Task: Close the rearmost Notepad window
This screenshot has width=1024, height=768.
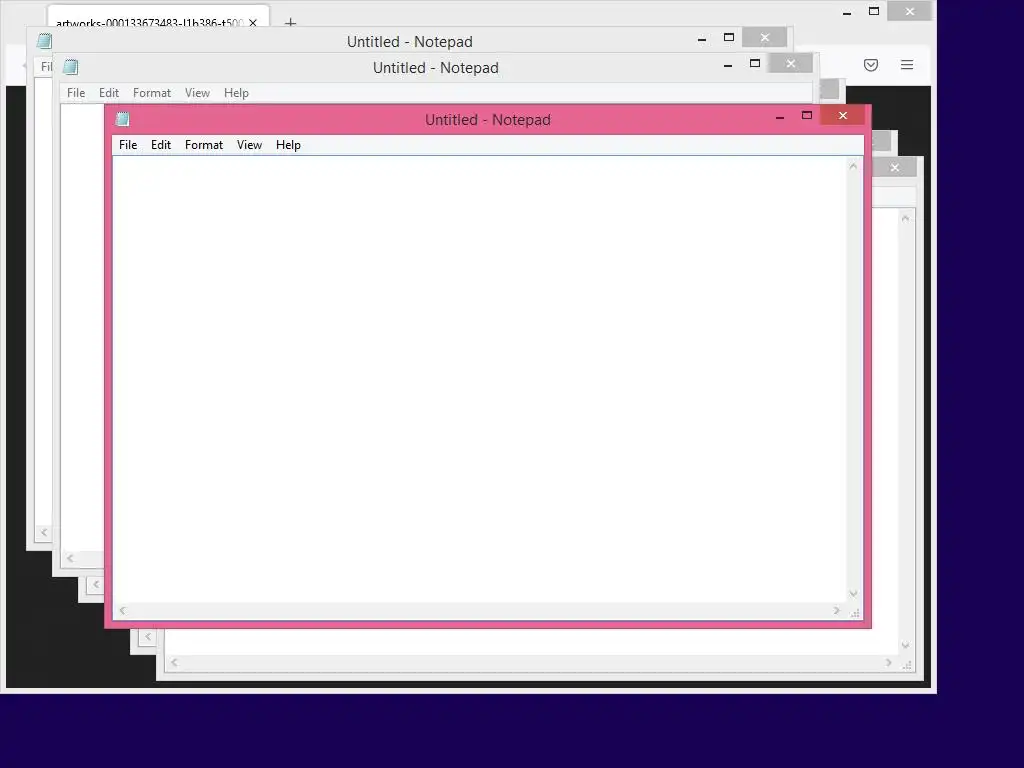Action: point(764,37)
